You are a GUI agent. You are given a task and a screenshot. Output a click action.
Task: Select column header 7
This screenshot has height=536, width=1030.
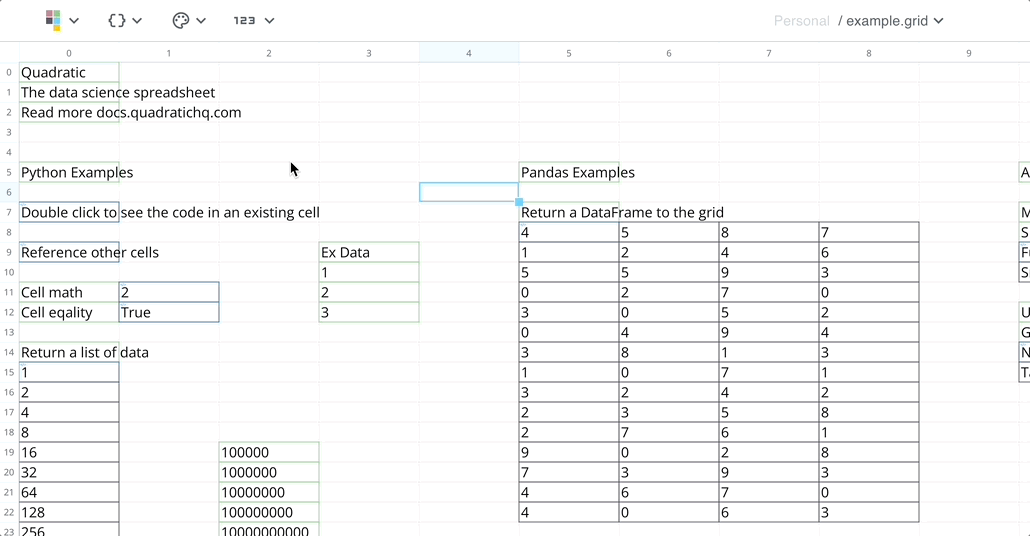pos(769,53)
